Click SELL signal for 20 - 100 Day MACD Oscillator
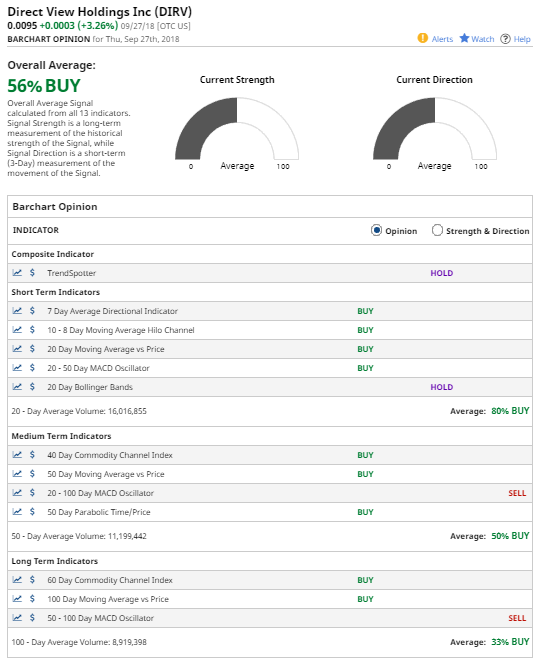The height and width of the screenshot is (664, 538). (517, 493)
